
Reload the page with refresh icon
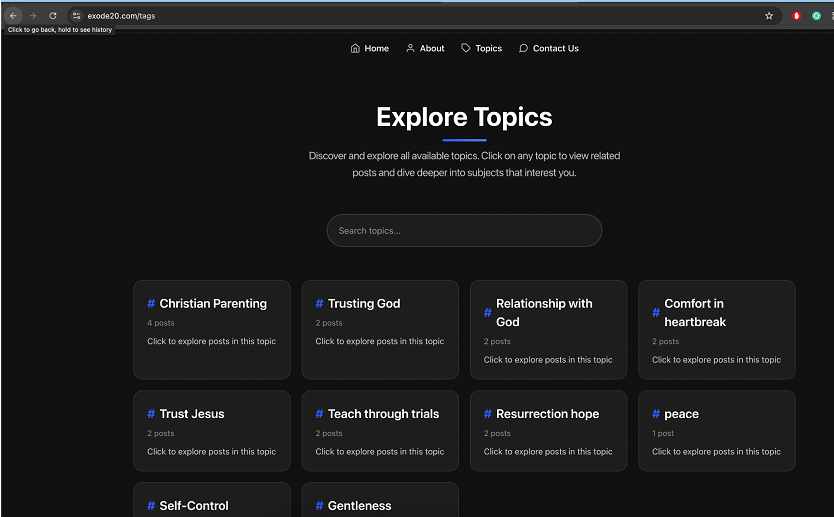click(x=53, y=16)
